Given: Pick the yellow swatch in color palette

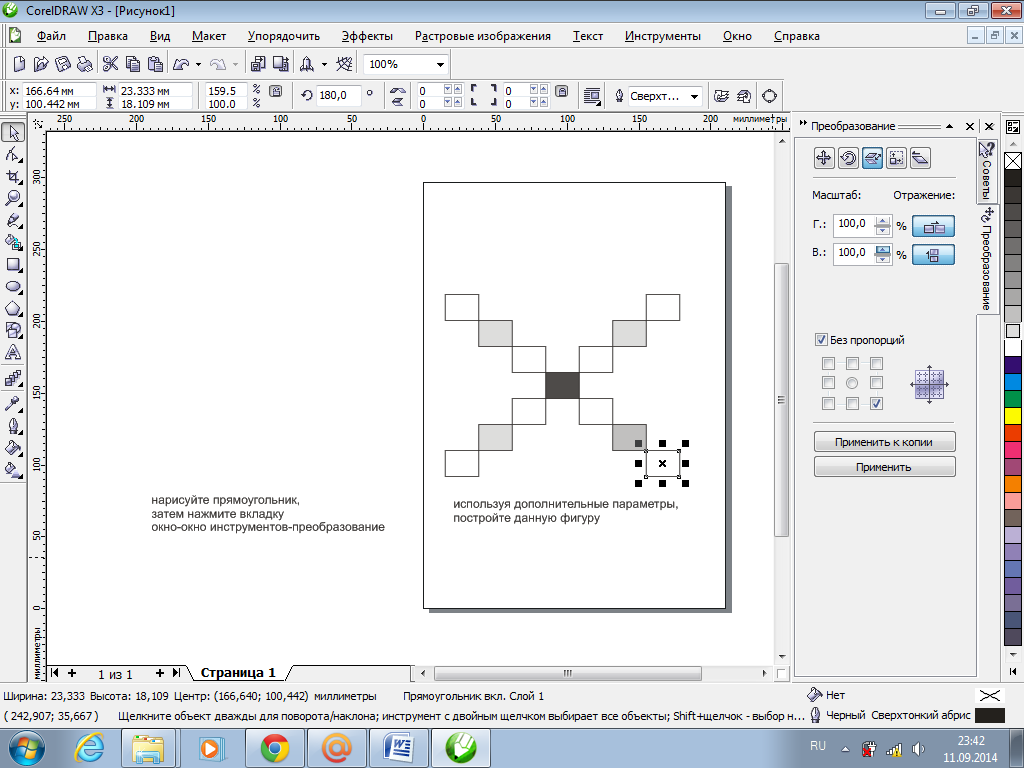Looking at the screenshot, I should [x=1013, y=415].
